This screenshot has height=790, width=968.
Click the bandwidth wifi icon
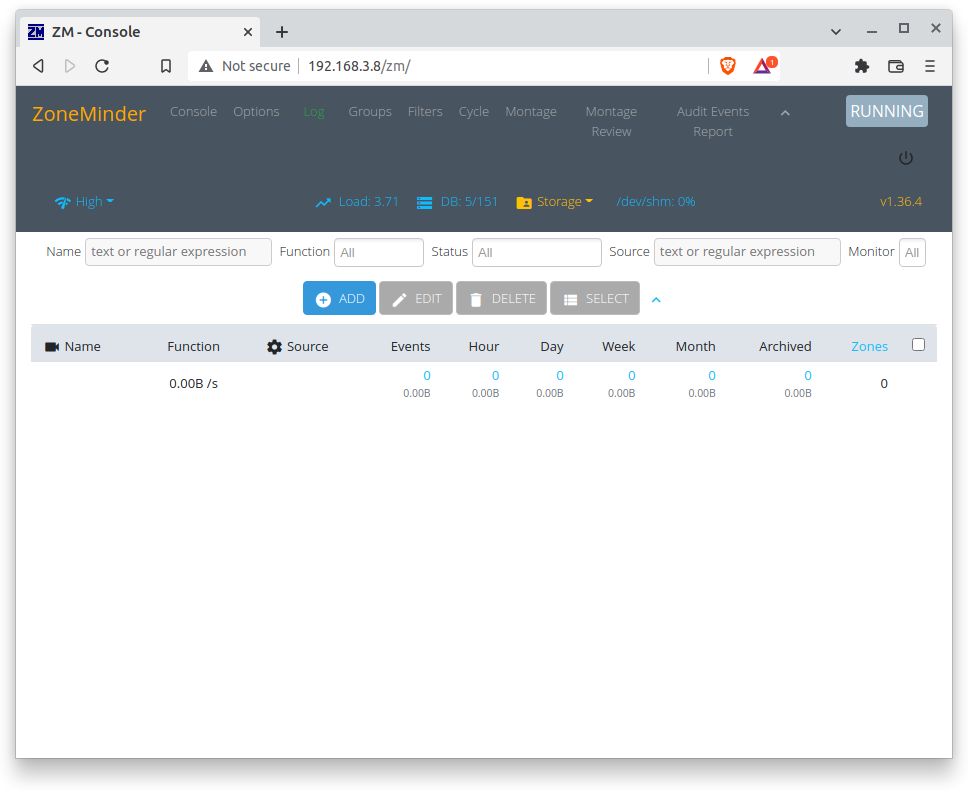(x=62, y=202)
